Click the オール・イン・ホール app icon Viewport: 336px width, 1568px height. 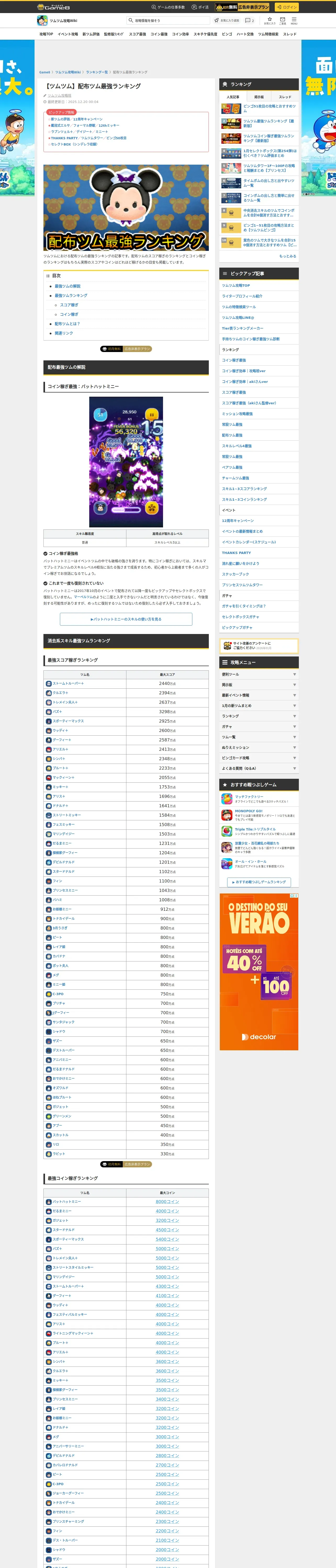point(226,863)
